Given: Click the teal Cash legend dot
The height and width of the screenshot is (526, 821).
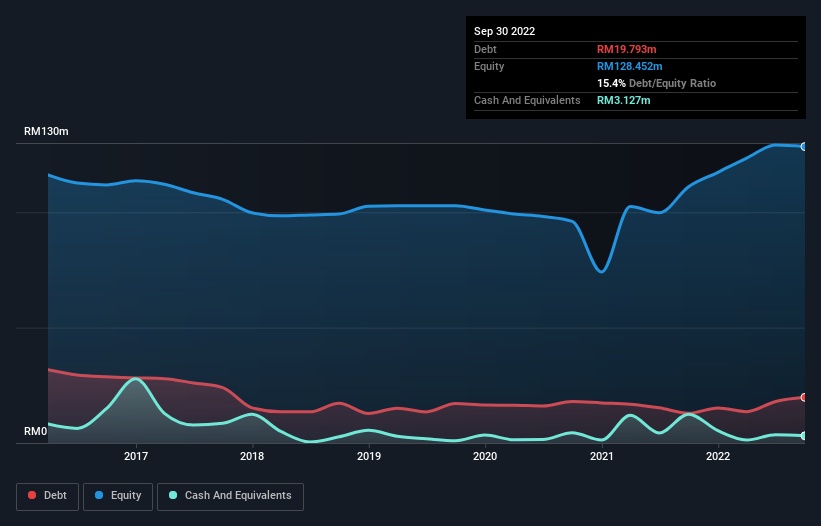Looking at the screenshot, I should pyautogui.click(x=173, y=495).
